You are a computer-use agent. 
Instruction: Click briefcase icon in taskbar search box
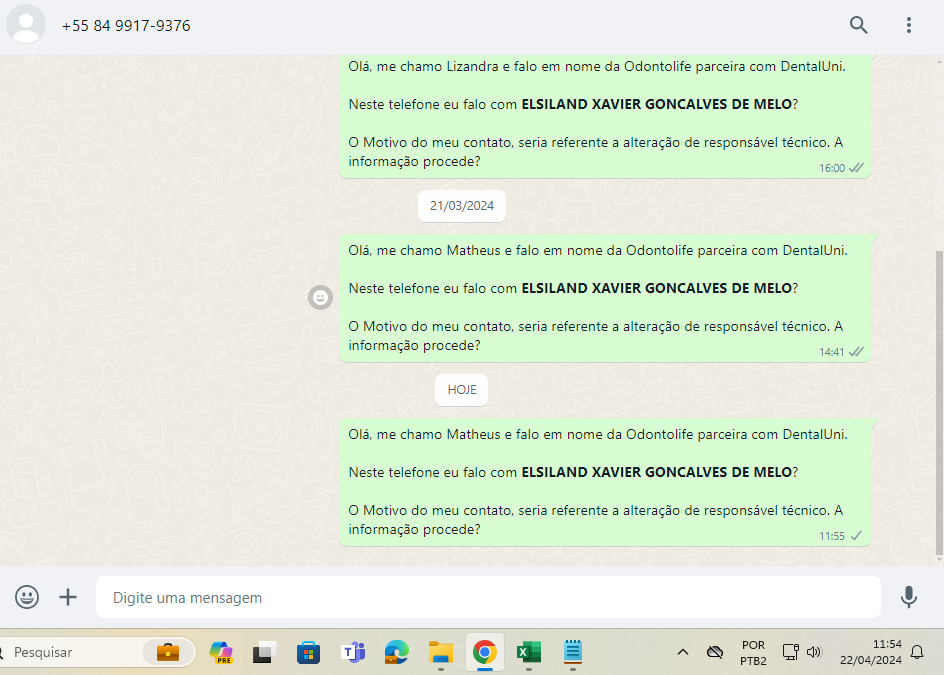coord(167,652)
